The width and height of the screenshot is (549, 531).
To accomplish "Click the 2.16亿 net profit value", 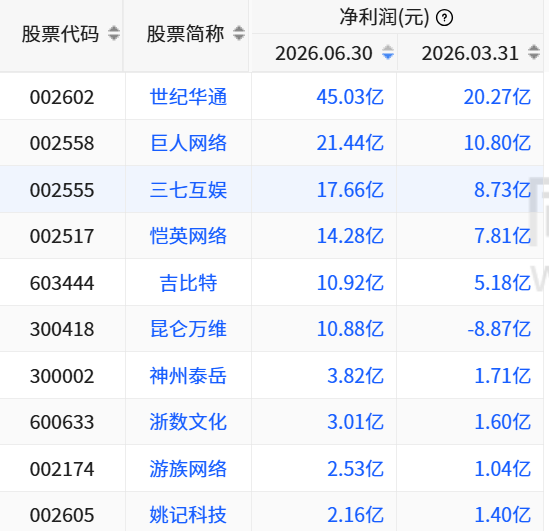I will click(x=355, y=515).
